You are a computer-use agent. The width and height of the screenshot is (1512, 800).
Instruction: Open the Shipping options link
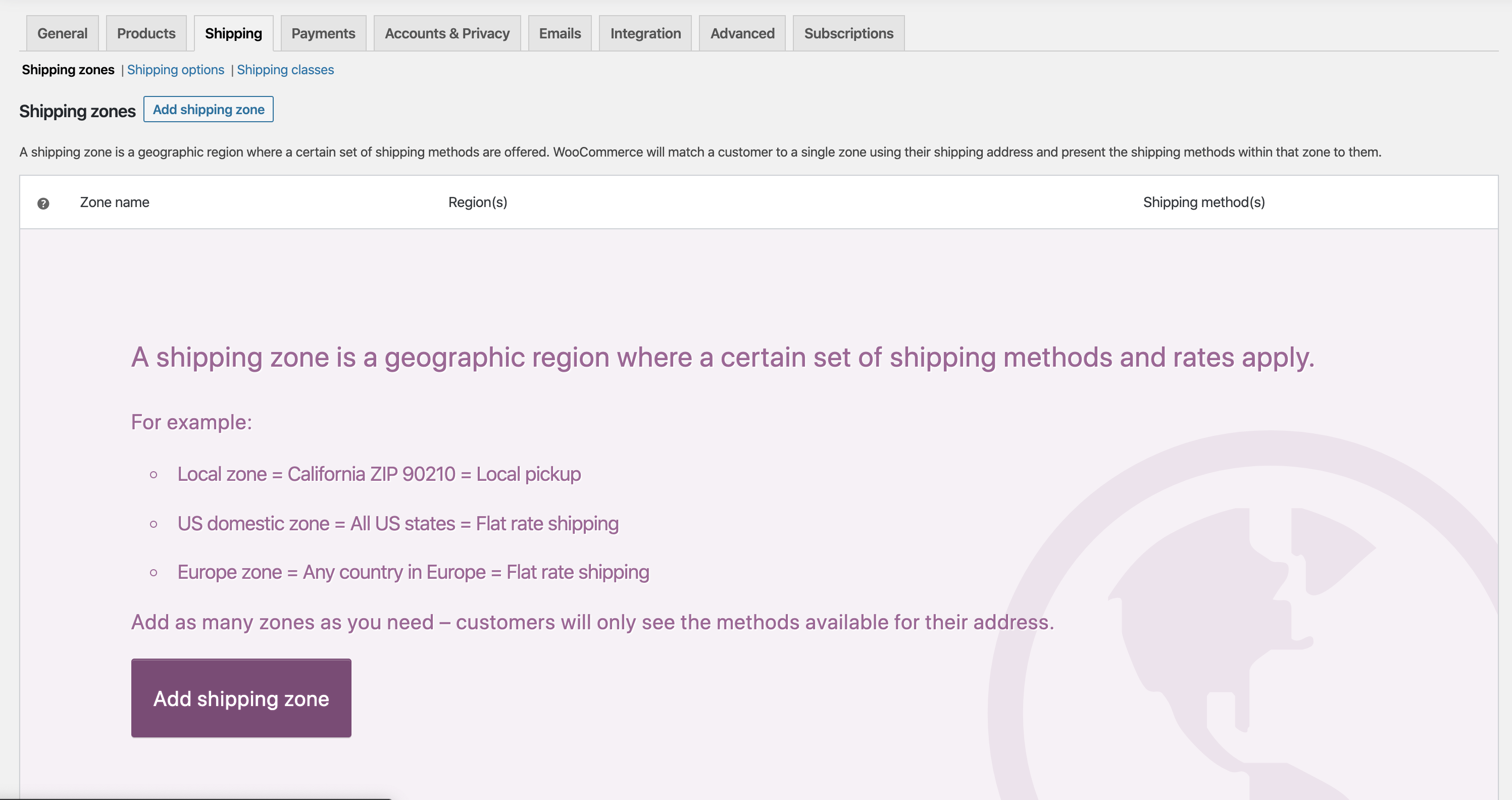point(176,70)
